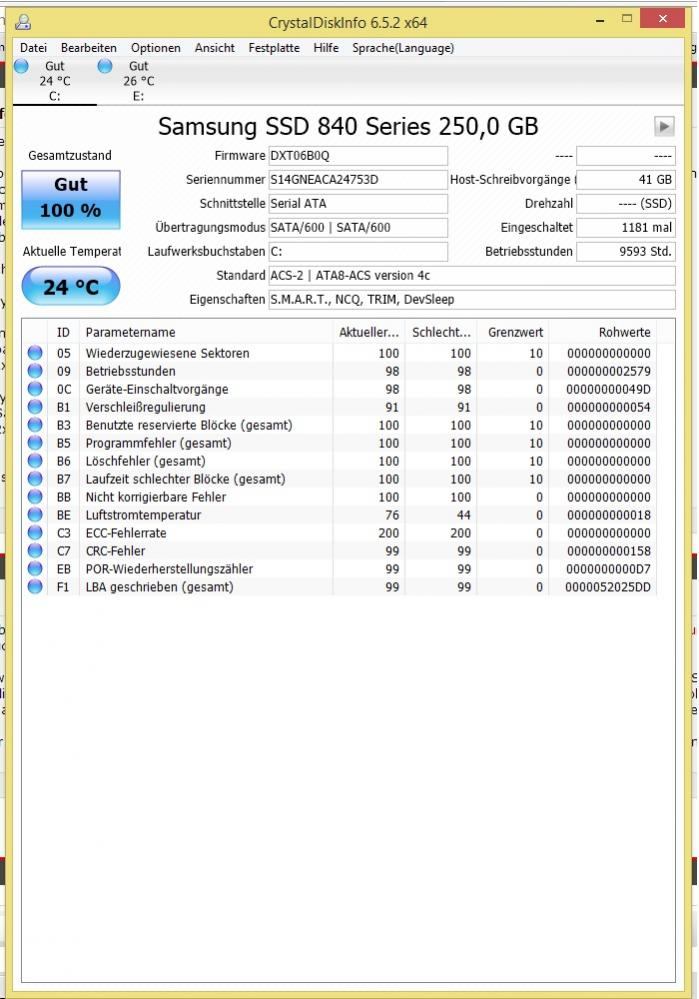Click the Eigenschaften field S.M.A.R.T., NCQ
The height and width of the screenshot is (999, 699).
[472, 299]
